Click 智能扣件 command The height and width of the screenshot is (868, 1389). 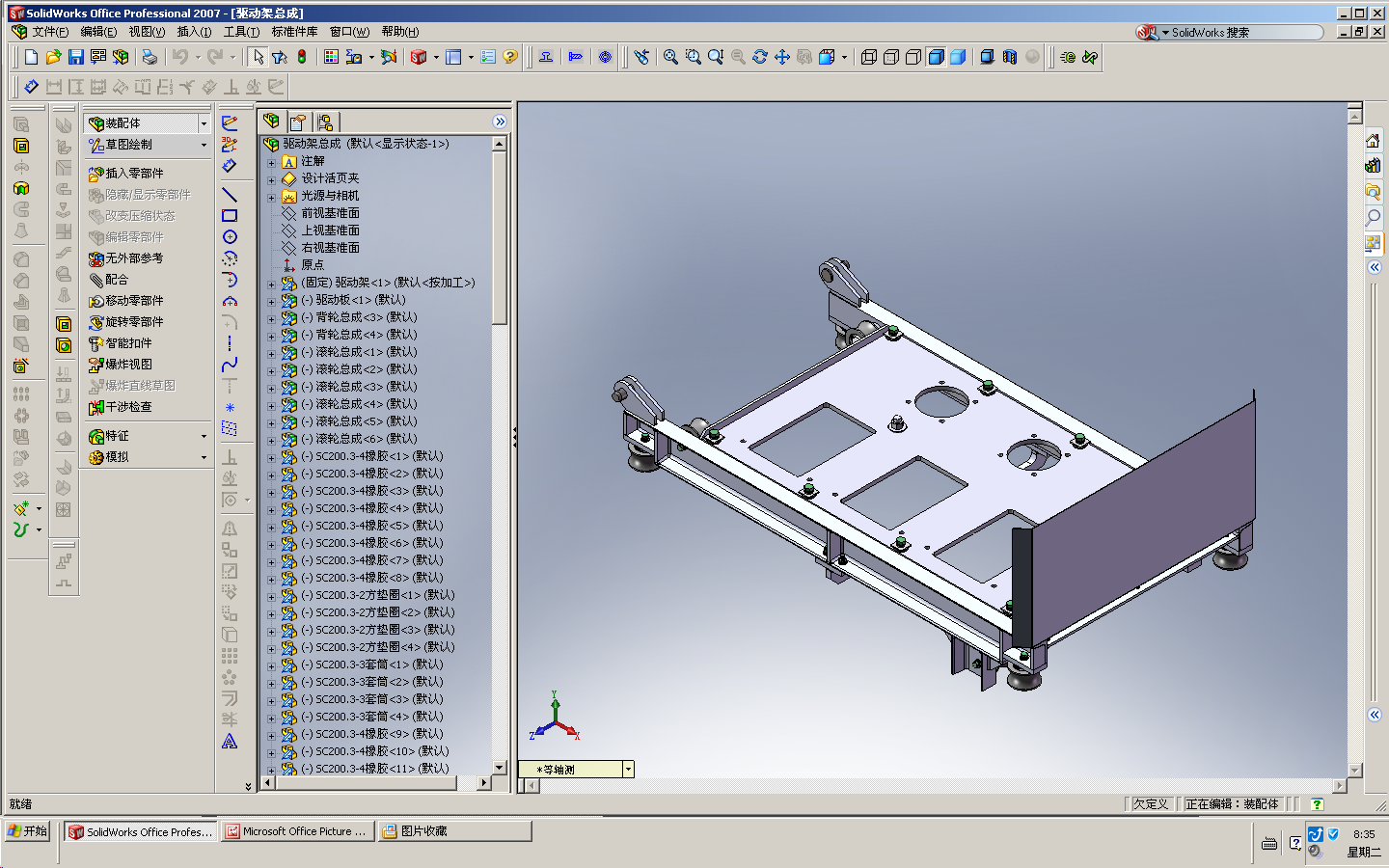[x=120, y=343]
